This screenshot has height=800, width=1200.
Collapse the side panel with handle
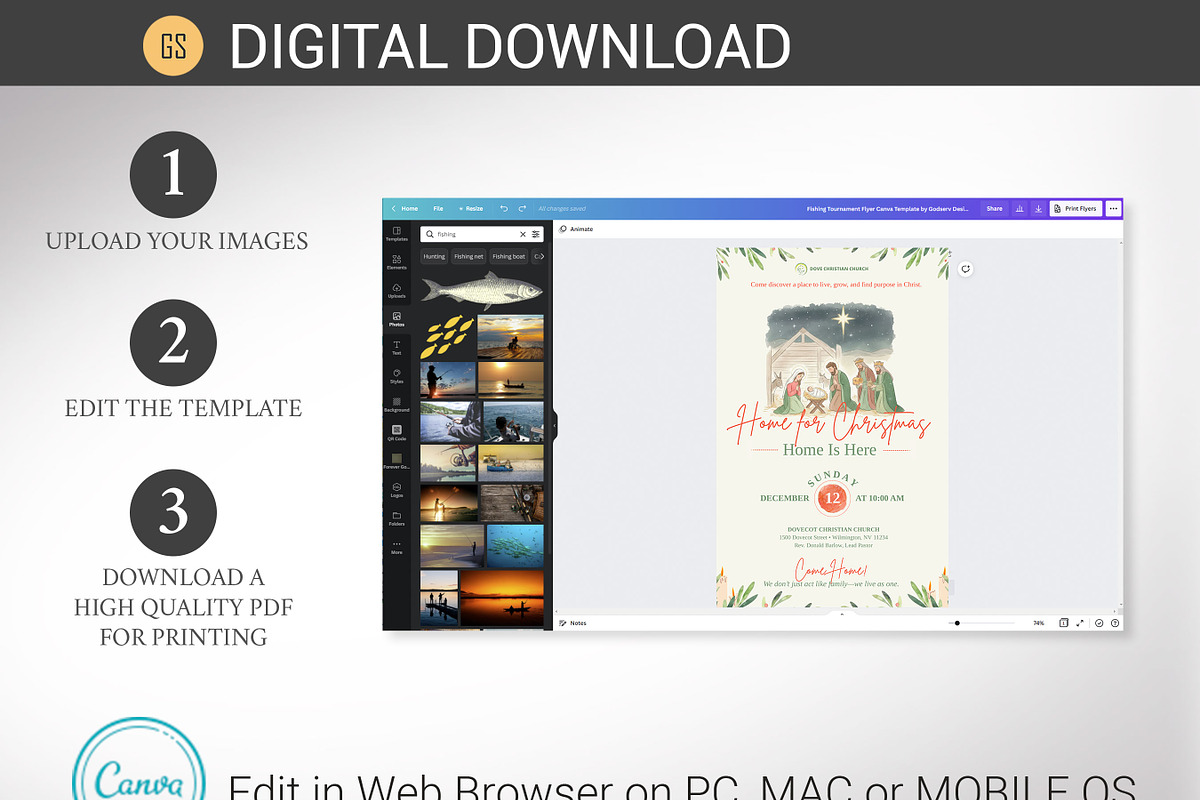pyautogui.click(x=553, y=426)
